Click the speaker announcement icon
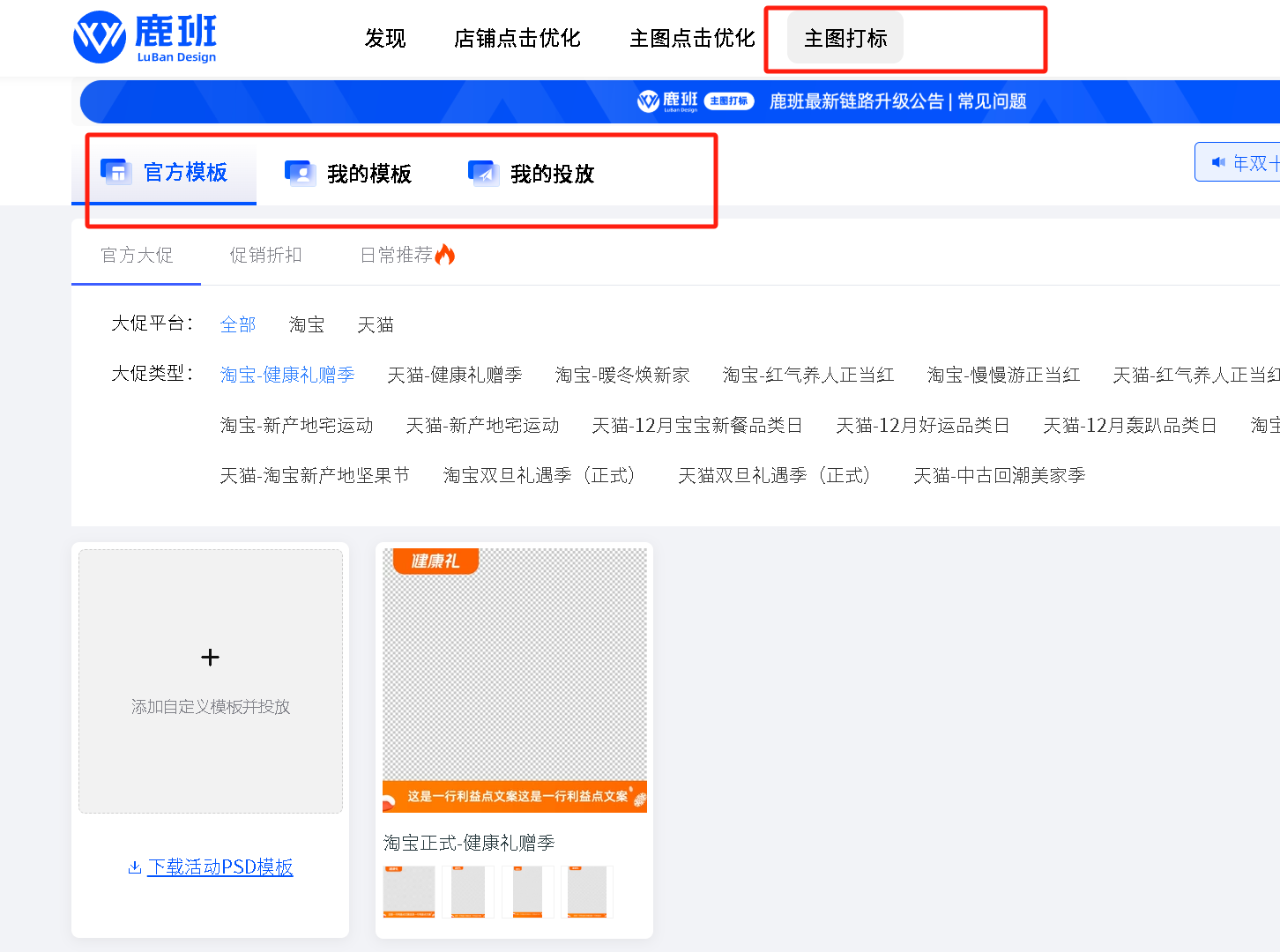The image size is (1280, 952). point(1218,162)
